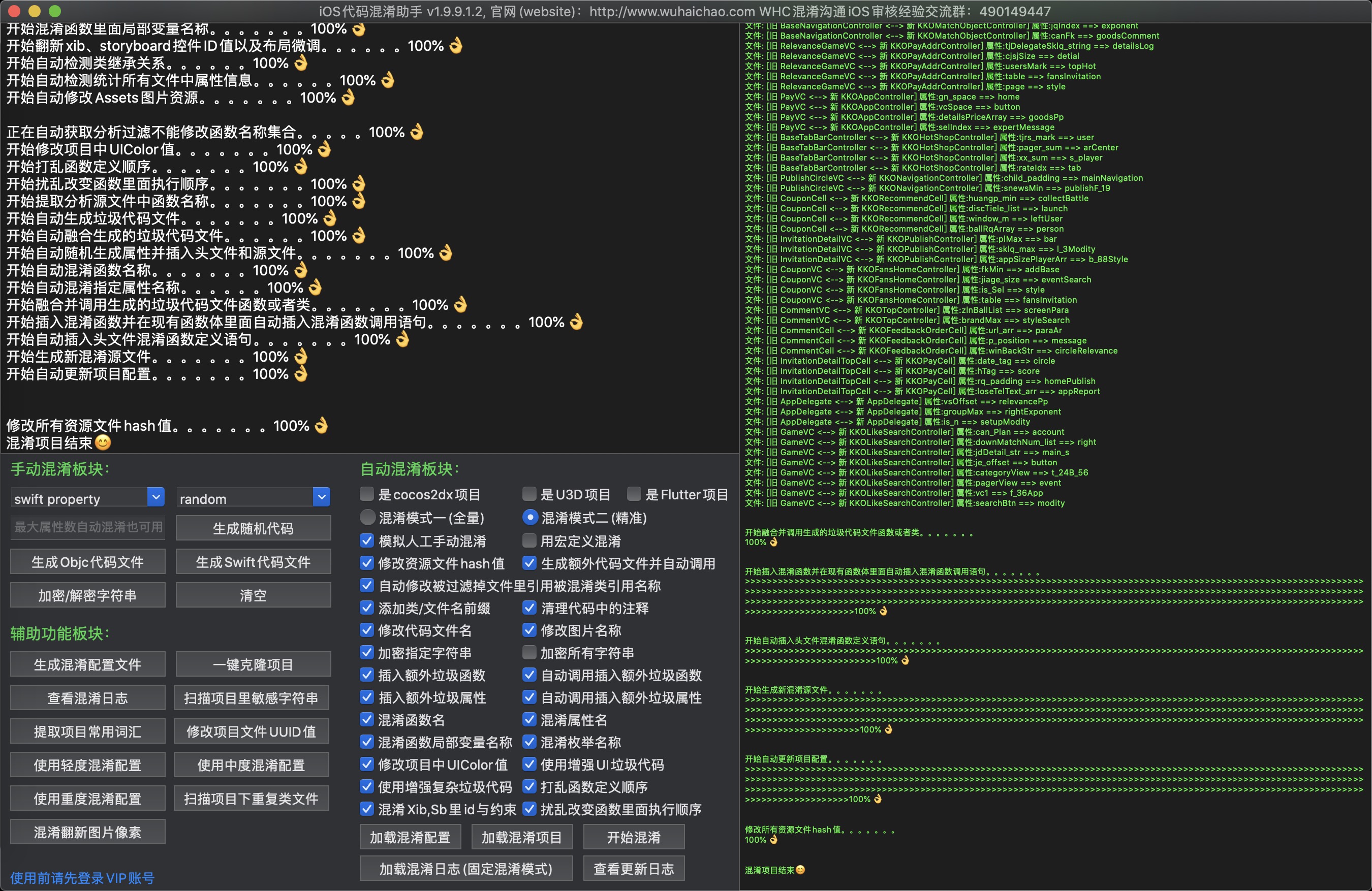Toggle 加密指定字符串 checkbox

[x=367, y=652]
